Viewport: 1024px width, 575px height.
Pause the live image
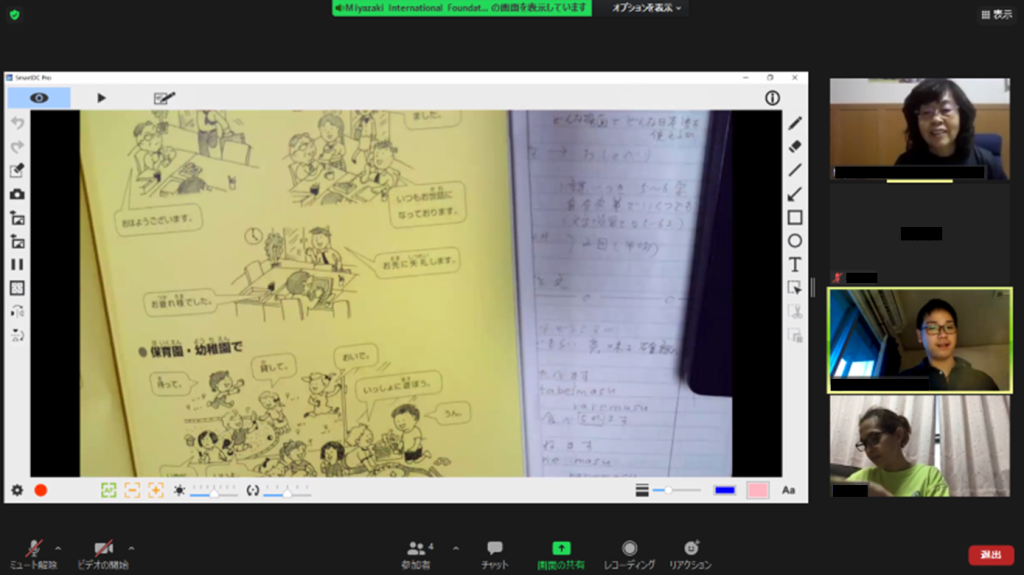point(18,265)
